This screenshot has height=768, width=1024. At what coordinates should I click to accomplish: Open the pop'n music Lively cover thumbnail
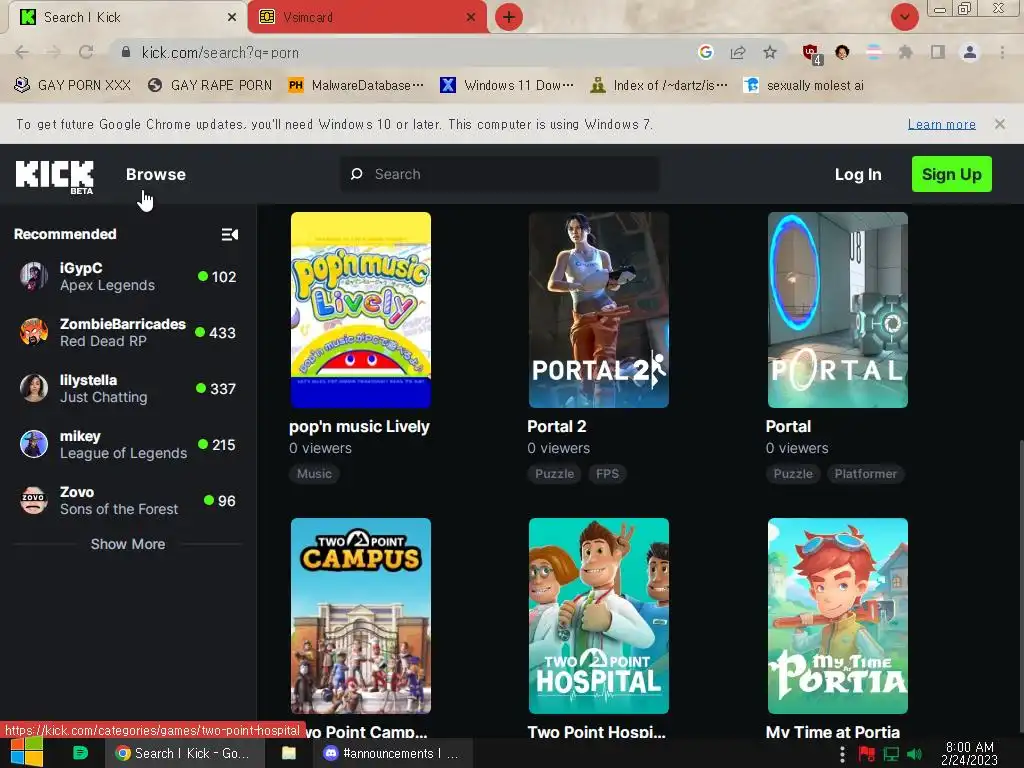360,310
